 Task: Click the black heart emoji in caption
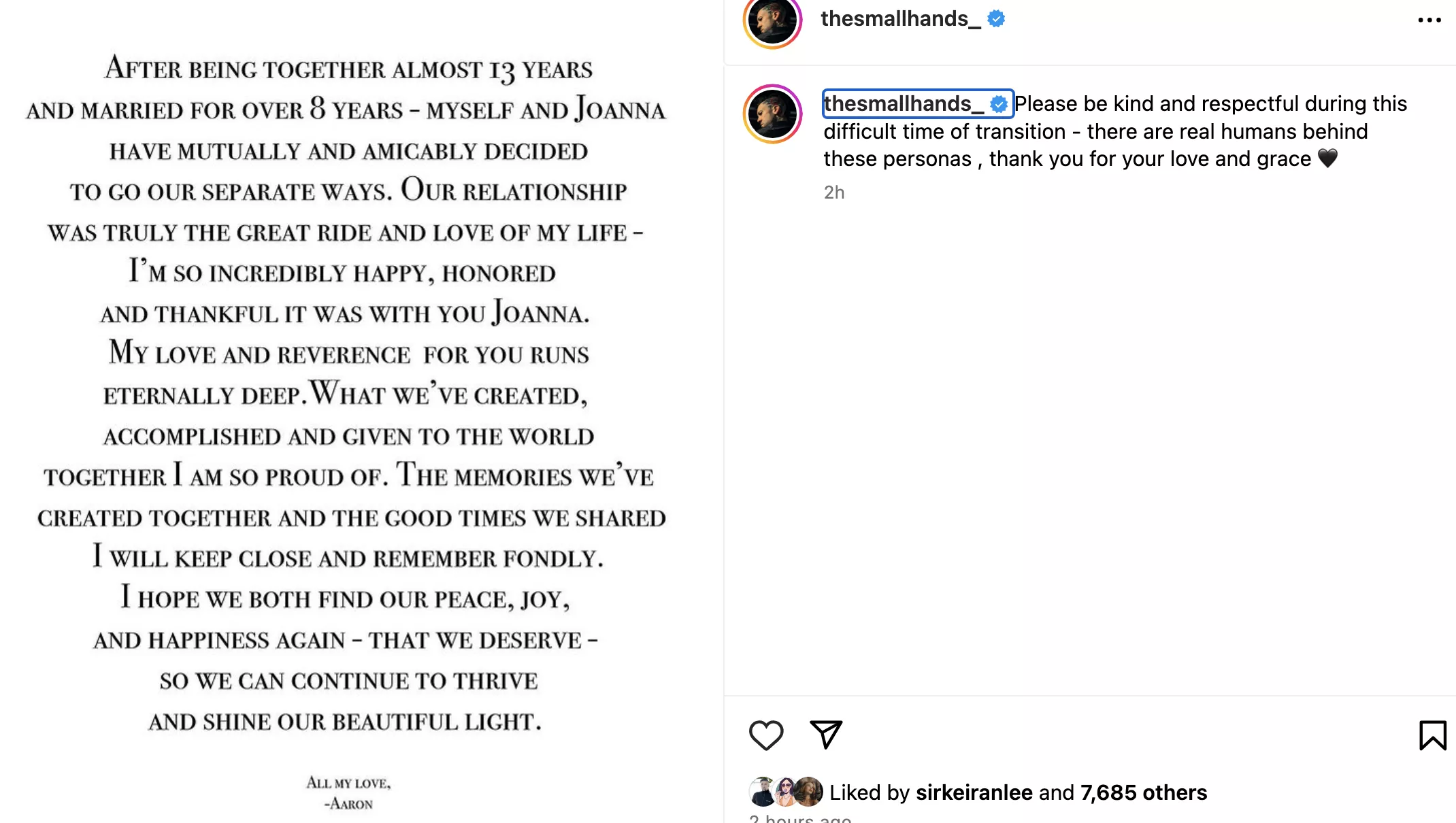[x=1327, y=158]
